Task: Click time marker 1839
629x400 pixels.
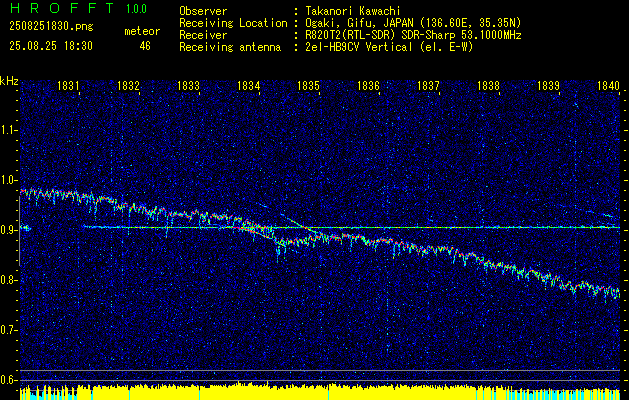Action: click(x=548, y=85)
